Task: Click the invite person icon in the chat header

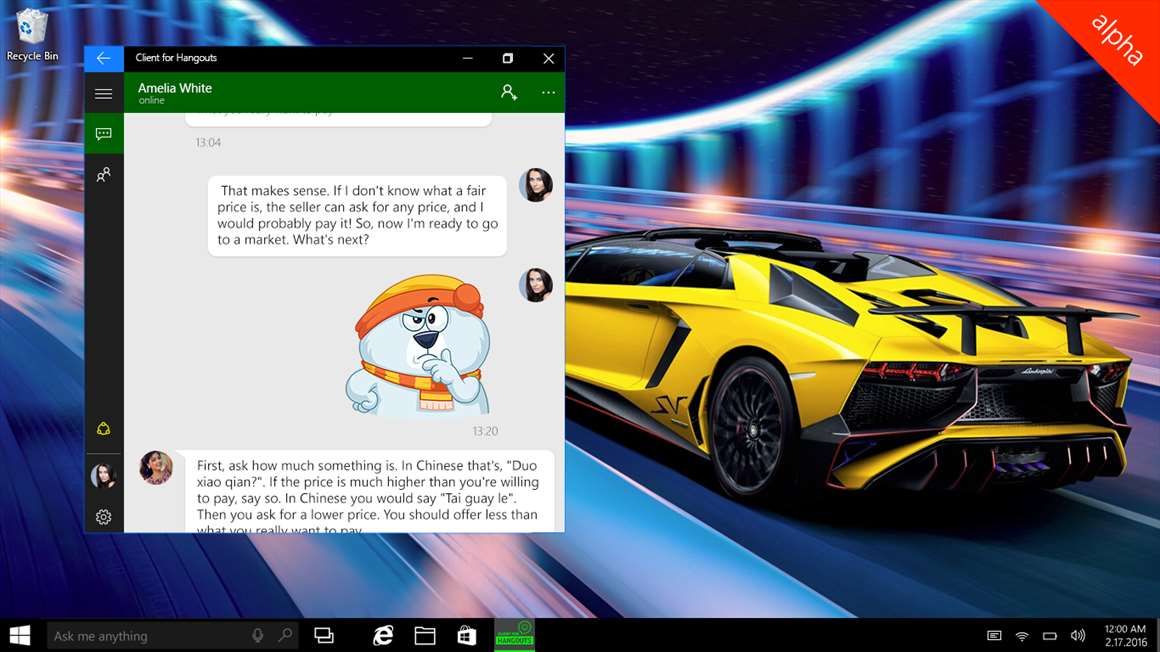Action: pos(509,91)
